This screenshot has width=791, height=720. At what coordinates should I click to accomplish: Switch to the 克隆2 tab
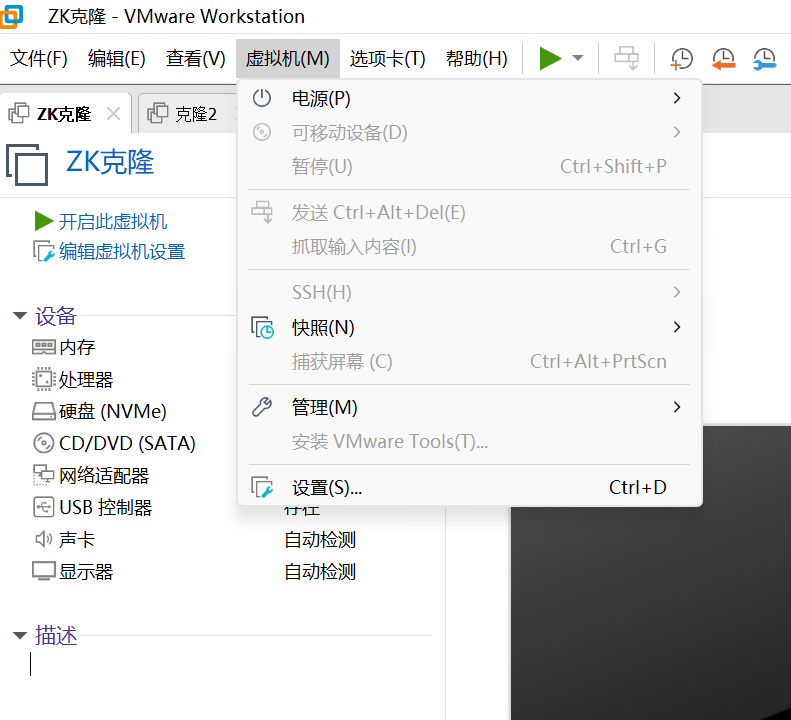[x=196, y=114]
